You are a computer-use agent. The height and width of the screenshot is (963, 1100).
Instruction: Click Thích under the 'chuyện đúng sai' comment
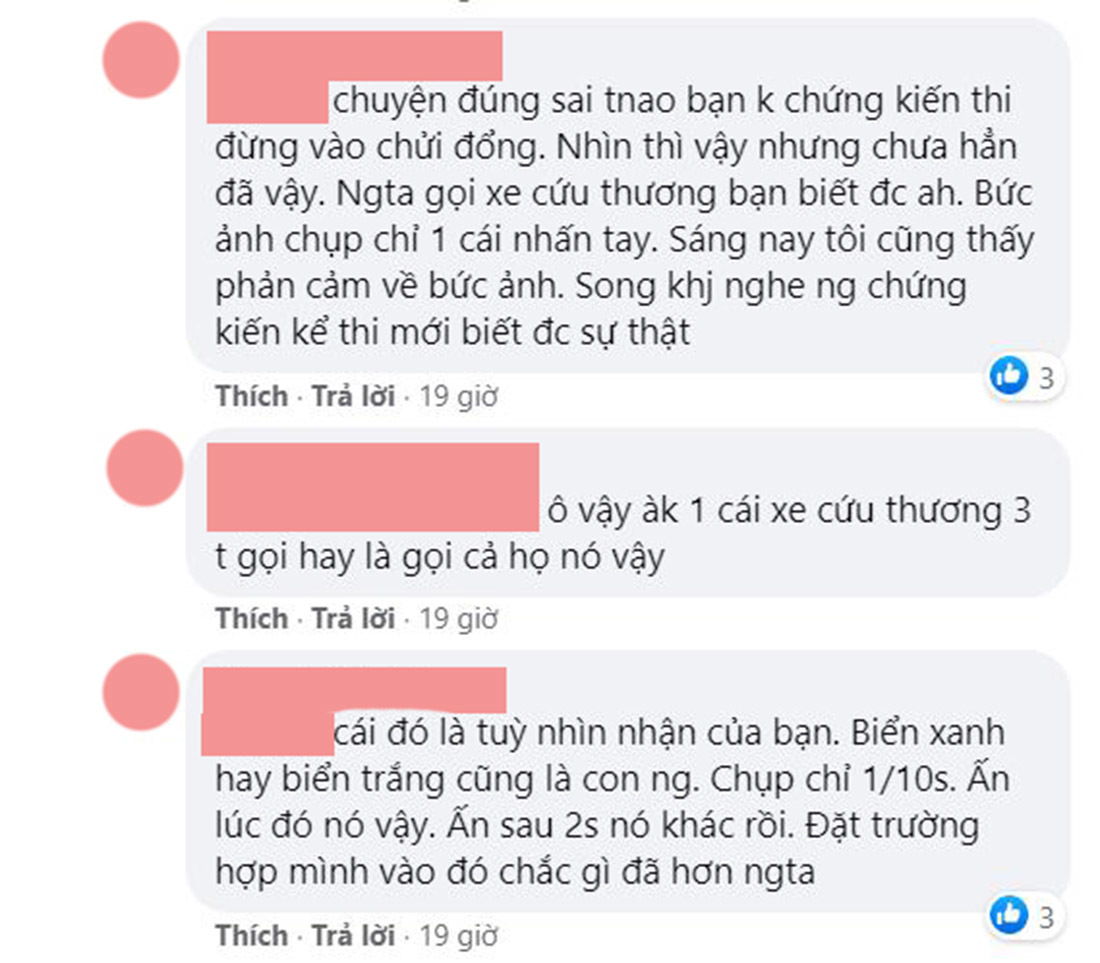252,396
